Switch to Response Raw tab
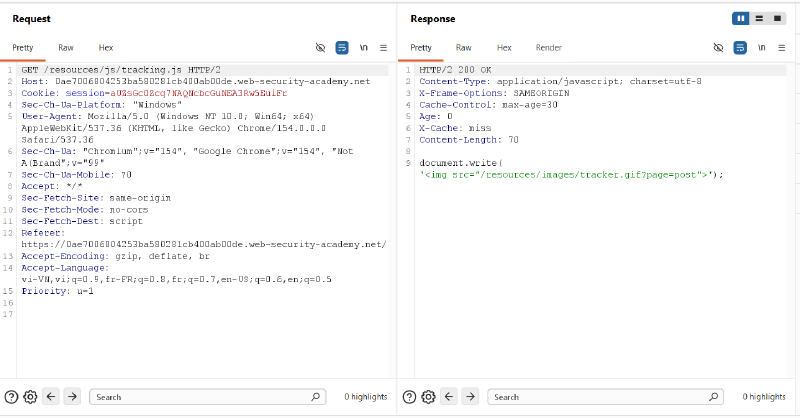 [464, 47]
